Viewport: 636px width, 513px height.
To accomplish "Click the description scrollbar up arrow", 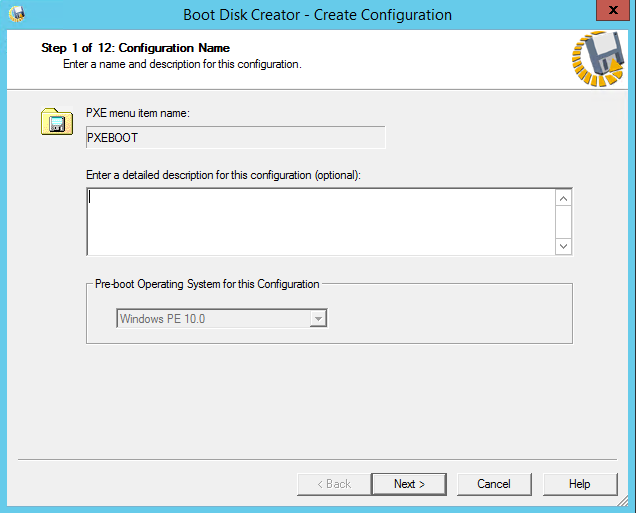I will coord(563,198).
